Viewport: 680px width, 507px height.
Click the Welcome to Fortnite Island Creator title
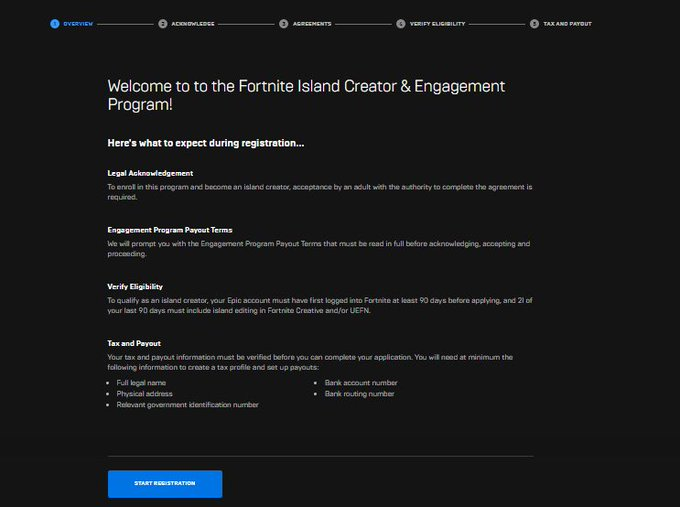(306, 95)
